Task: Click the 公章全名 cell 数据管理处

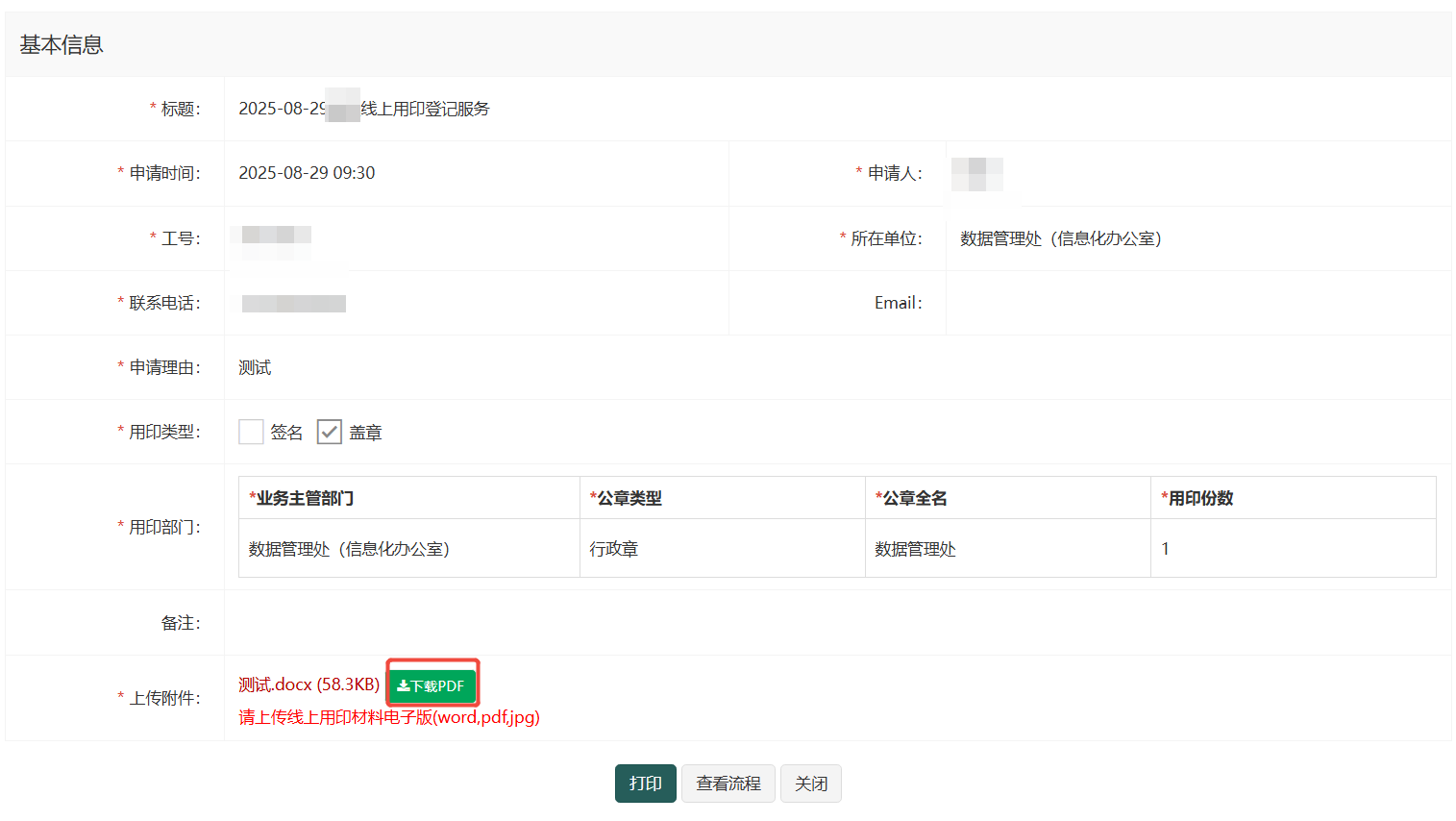Action: tap(915, 549)
